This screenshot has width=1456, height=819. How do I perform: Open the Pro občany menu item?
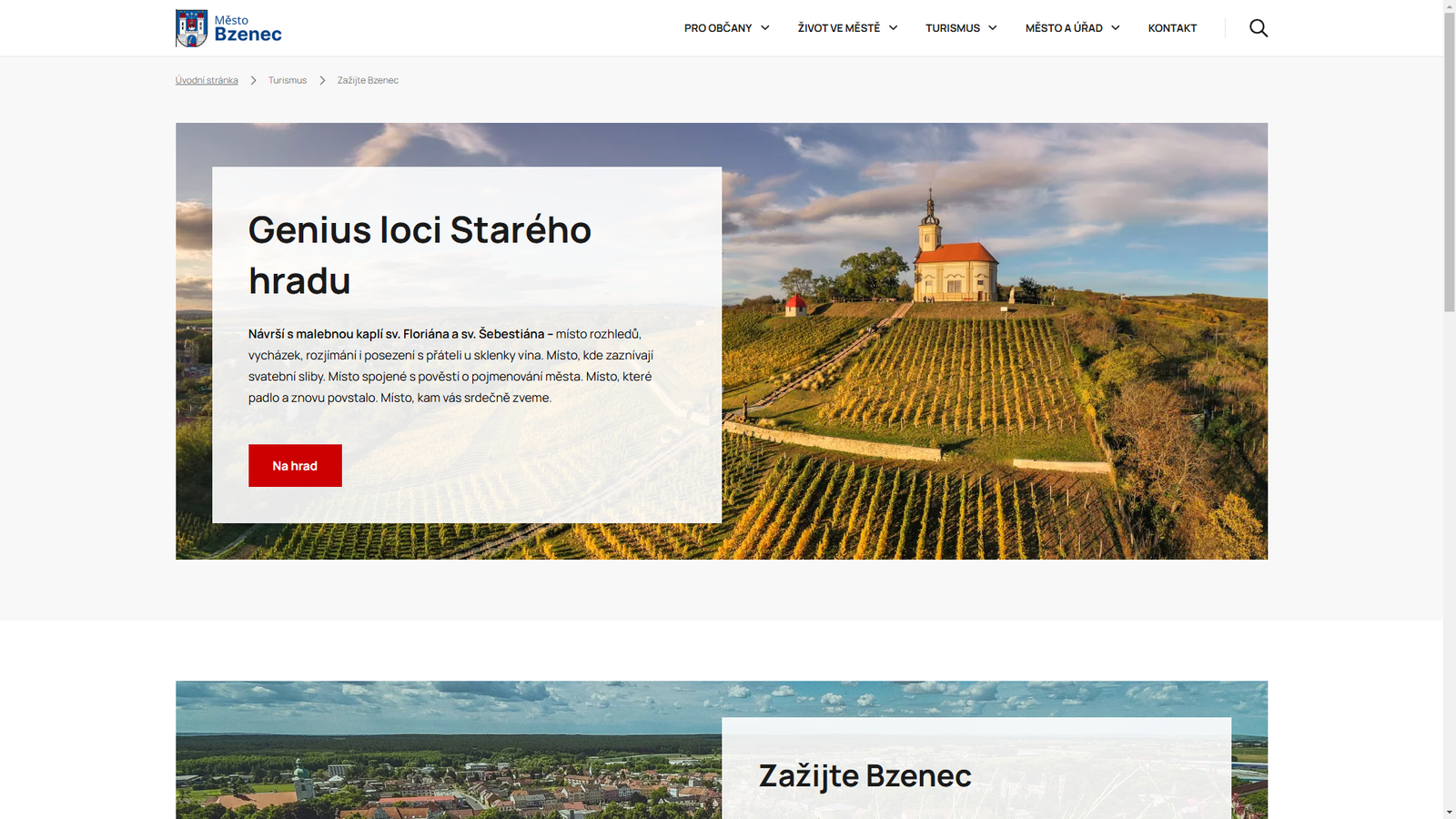[718, 28]
